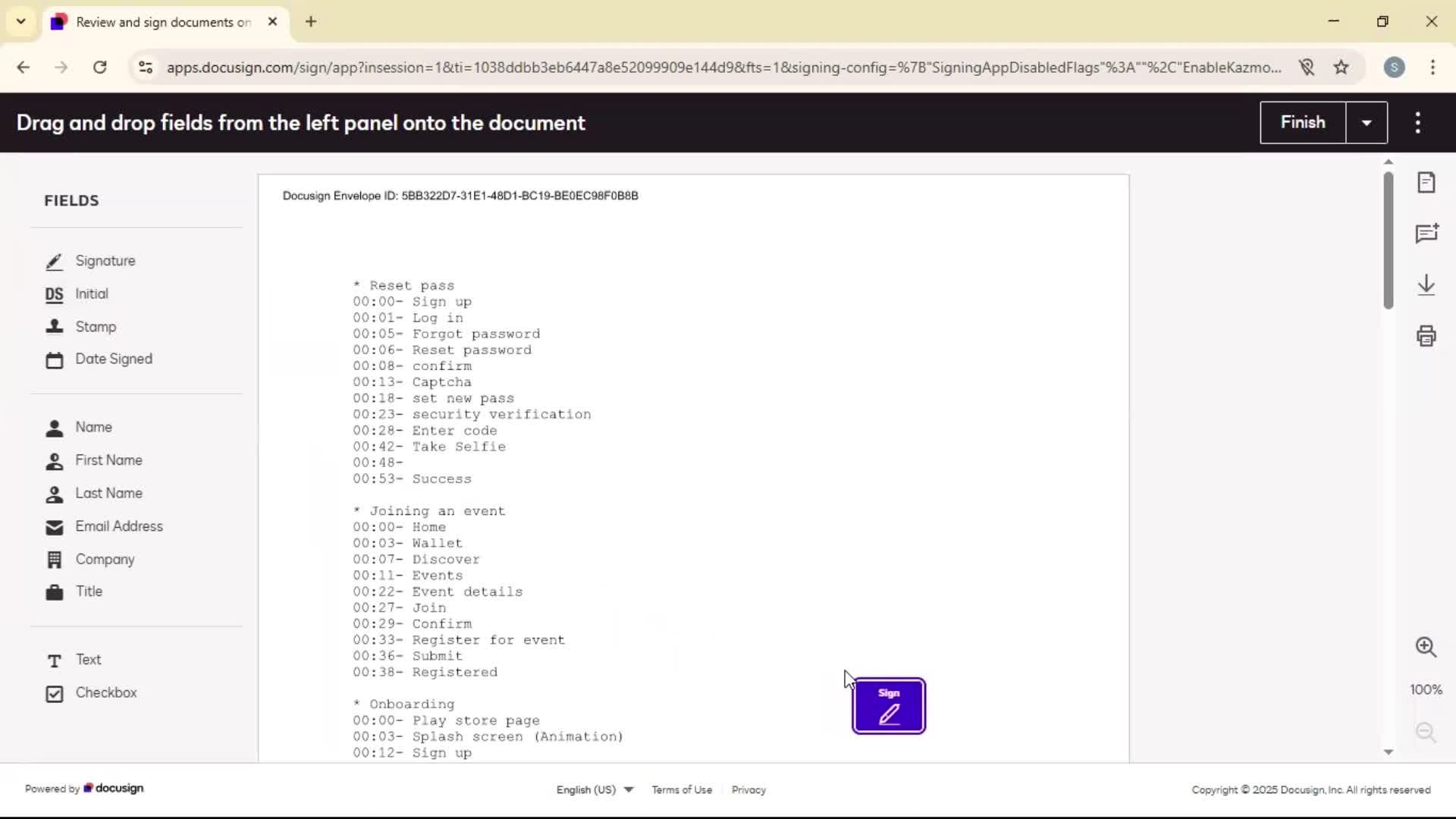Select the Review and sign documents tab

pyautogui.click(x=165, y=22)
